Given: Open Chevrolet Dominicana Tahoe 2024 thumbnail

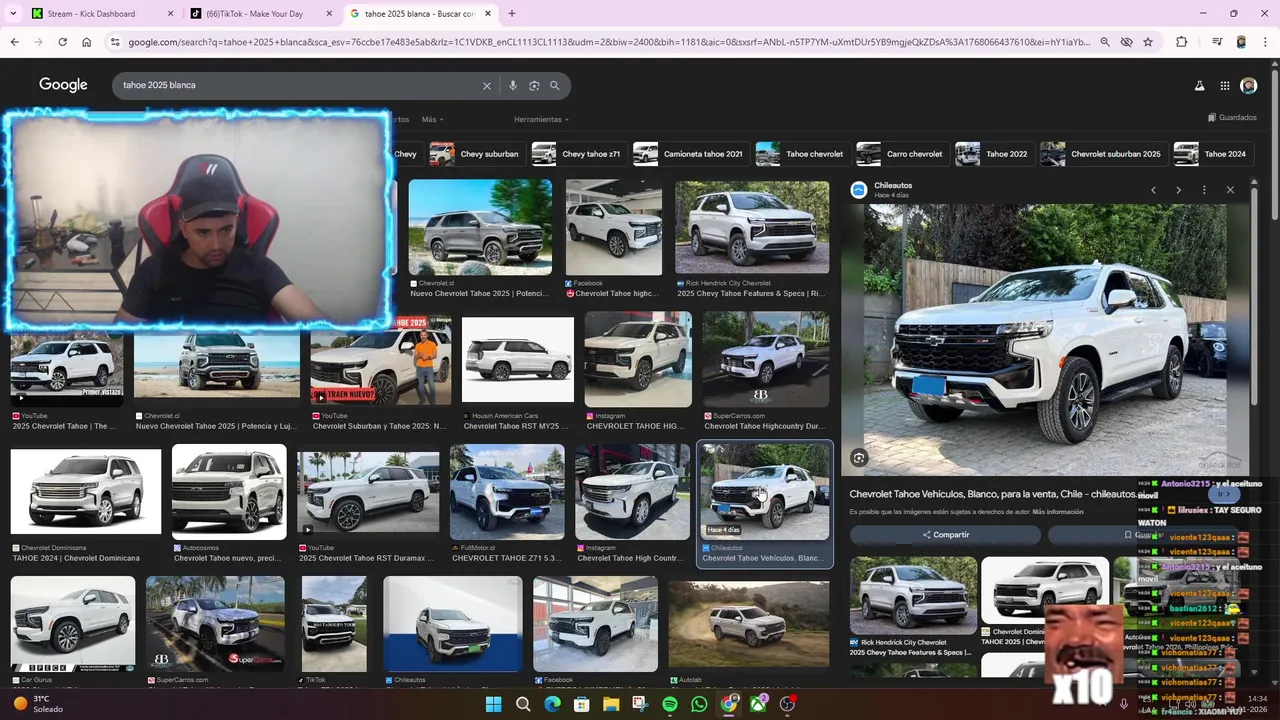Looking at the screenshot, I should pos(86,492).
